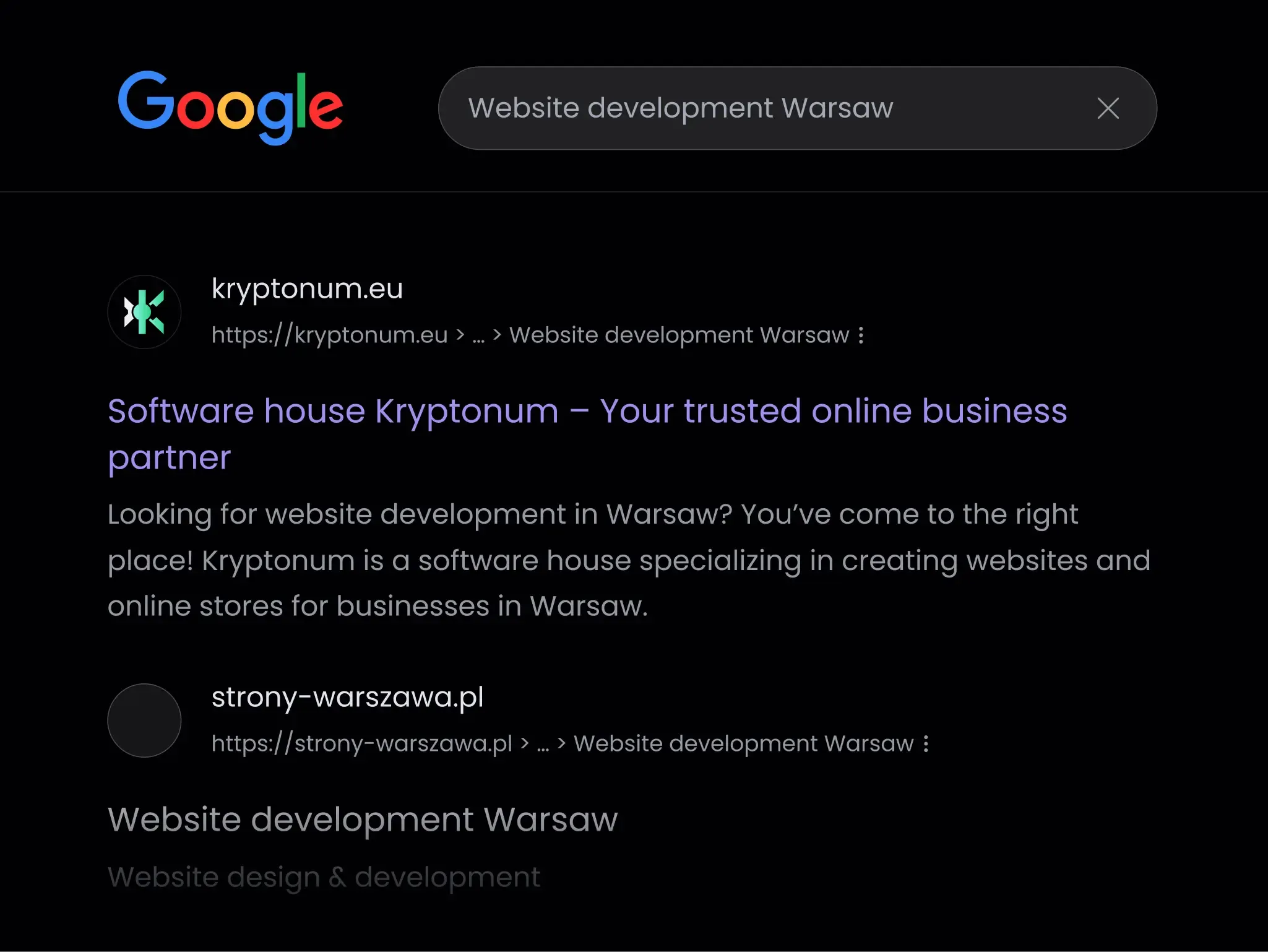The height and width of the screenshot is (952, 1268).
Task: Click the Kryptonum favicon icon
Action: point(144,312)
